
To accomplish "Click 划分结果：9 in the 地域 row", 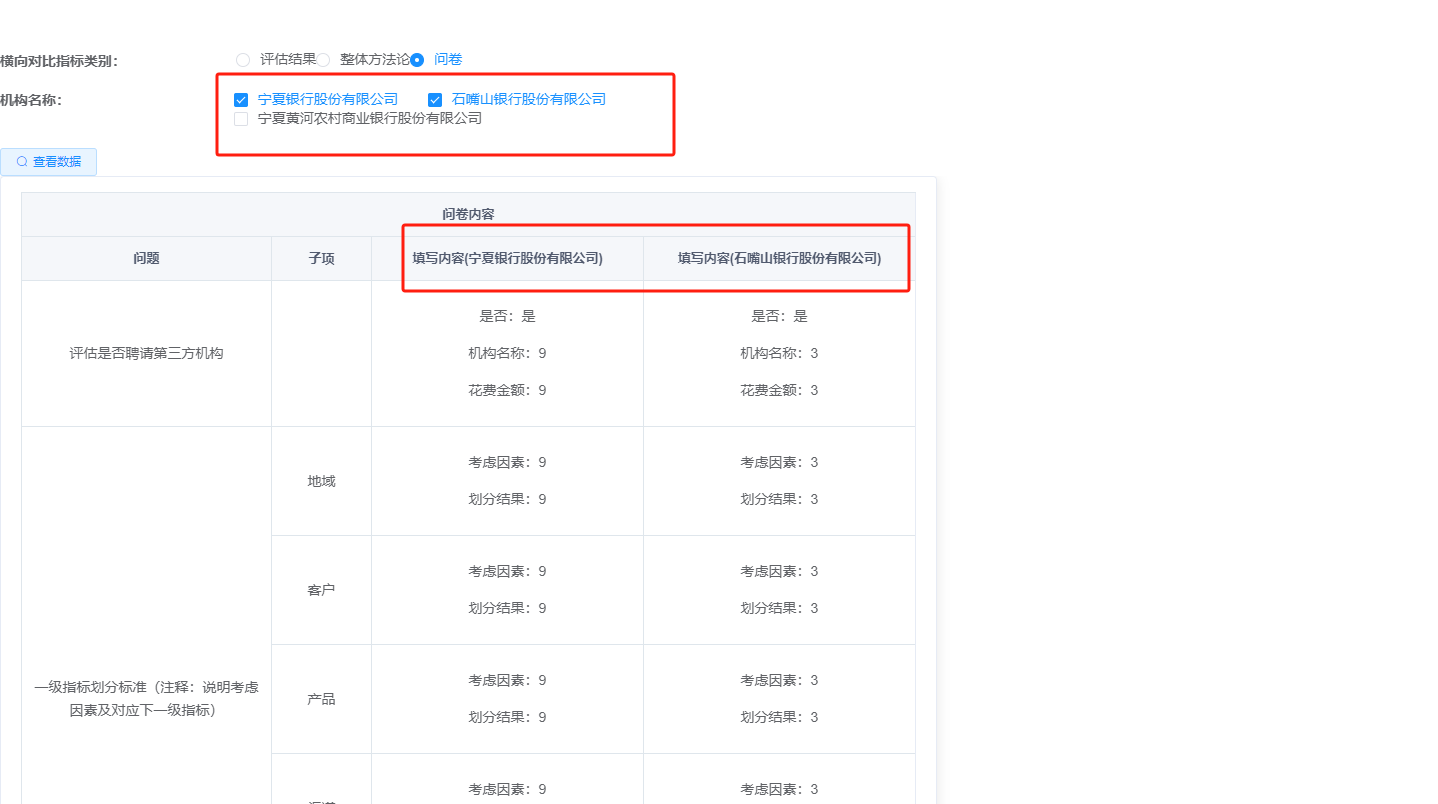I will 507,499.
